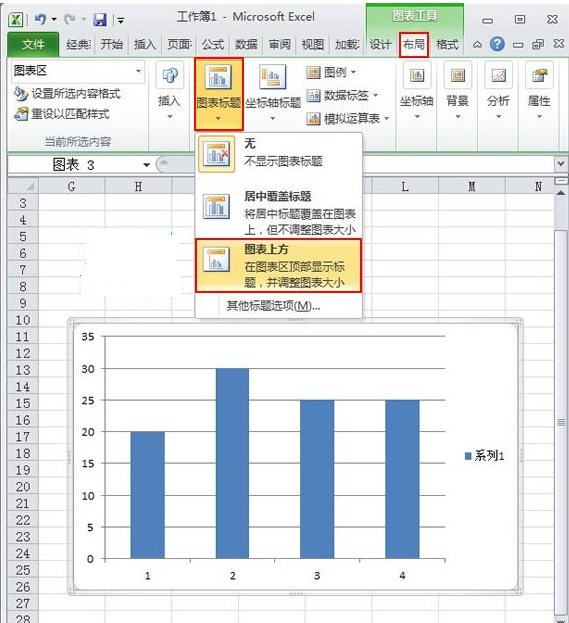Image resolution: width=569 pixels, height=623 pixels.
Task: Select column M header
Action: tap(472, 186)
